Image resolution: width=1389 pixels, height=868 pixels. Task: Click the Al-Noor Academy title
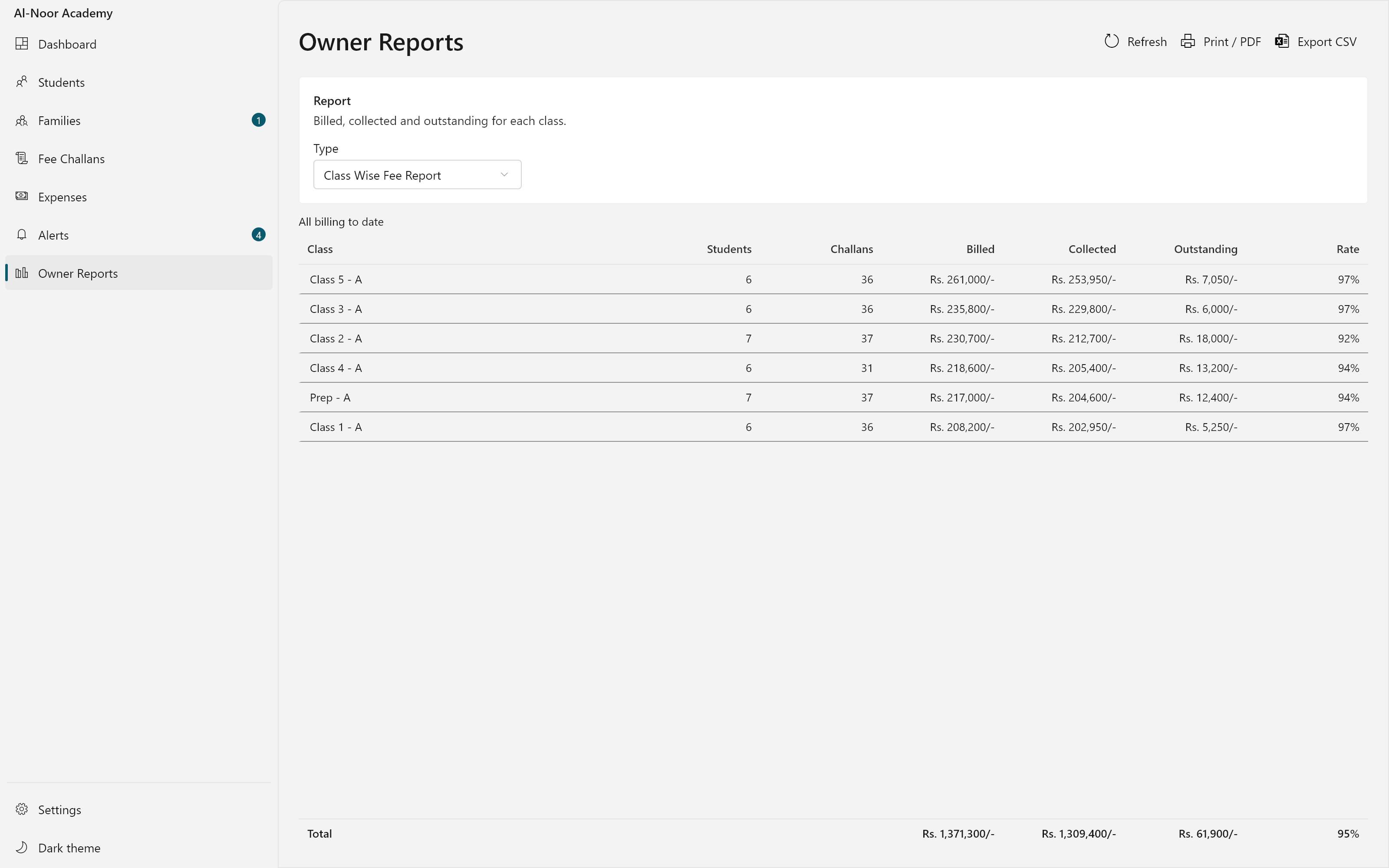[63, 13]
